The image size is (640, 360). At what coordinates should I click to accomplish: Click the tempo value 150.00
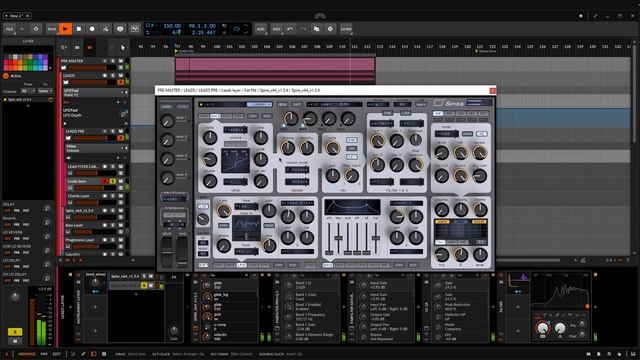[172, 26]
